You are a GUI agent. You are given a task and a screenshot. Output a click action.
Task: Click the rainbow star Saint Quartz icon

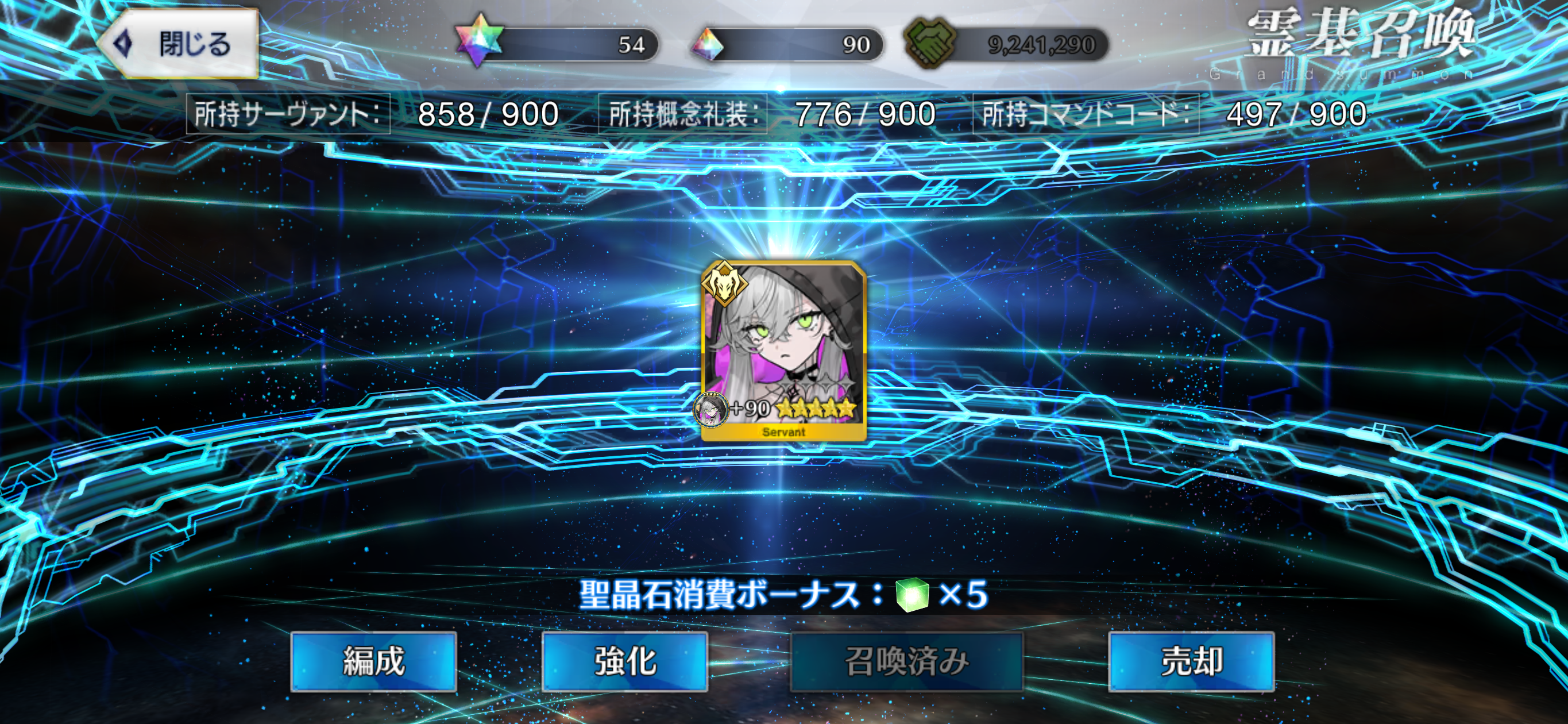pos(479,41)
